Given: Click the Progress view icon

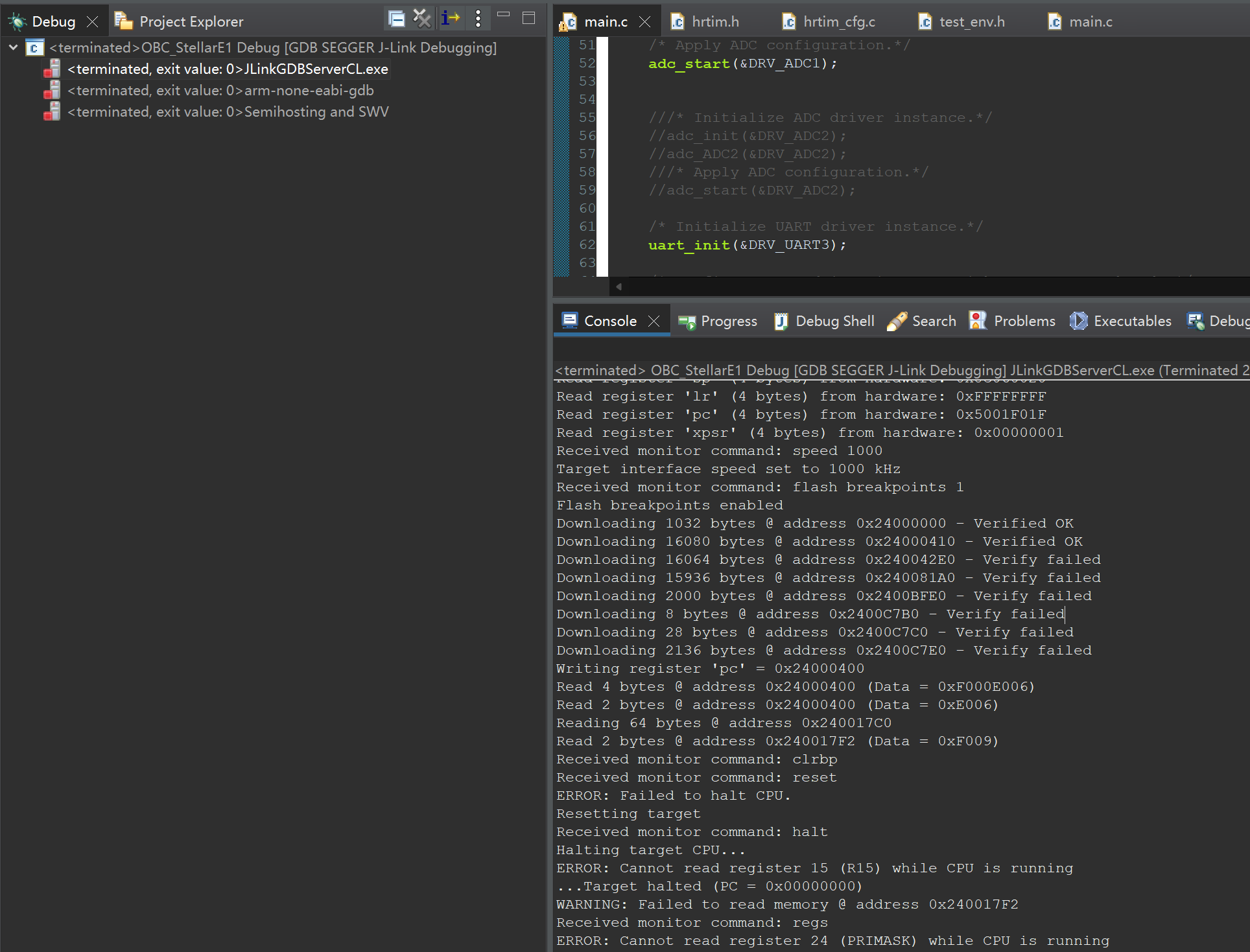Looking at the screenshot, I should pos(687,321).
